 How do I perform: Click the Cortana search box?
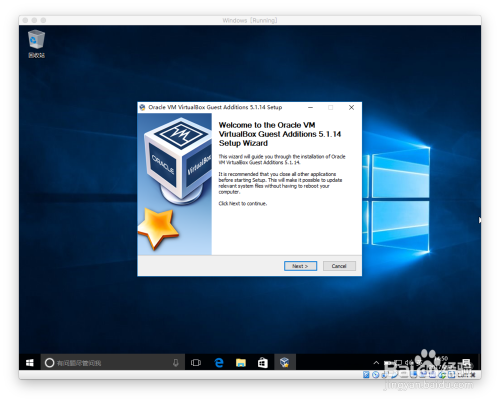113,363
